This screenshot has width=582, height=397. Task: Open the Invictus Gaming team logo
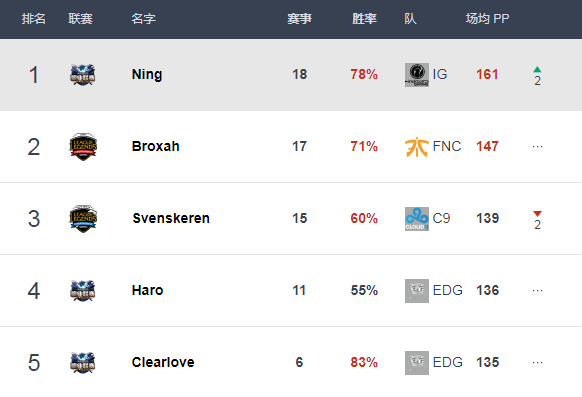click(417, 75)
